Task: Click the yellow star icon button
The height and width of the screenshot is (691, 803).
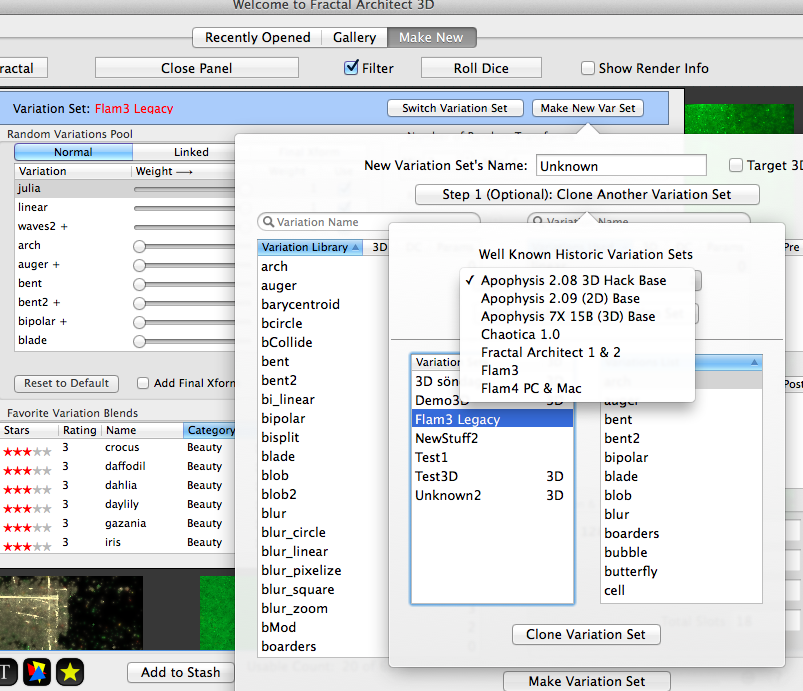Action: pyautogui.click(x=70, y=672)
